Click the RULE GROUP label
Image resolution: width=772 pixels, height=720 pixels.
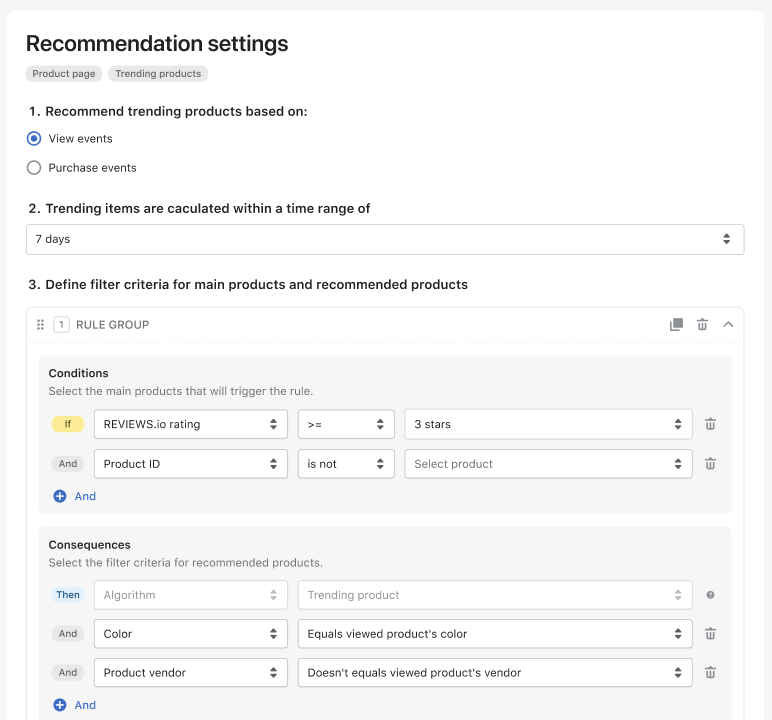tap(112, 325)
